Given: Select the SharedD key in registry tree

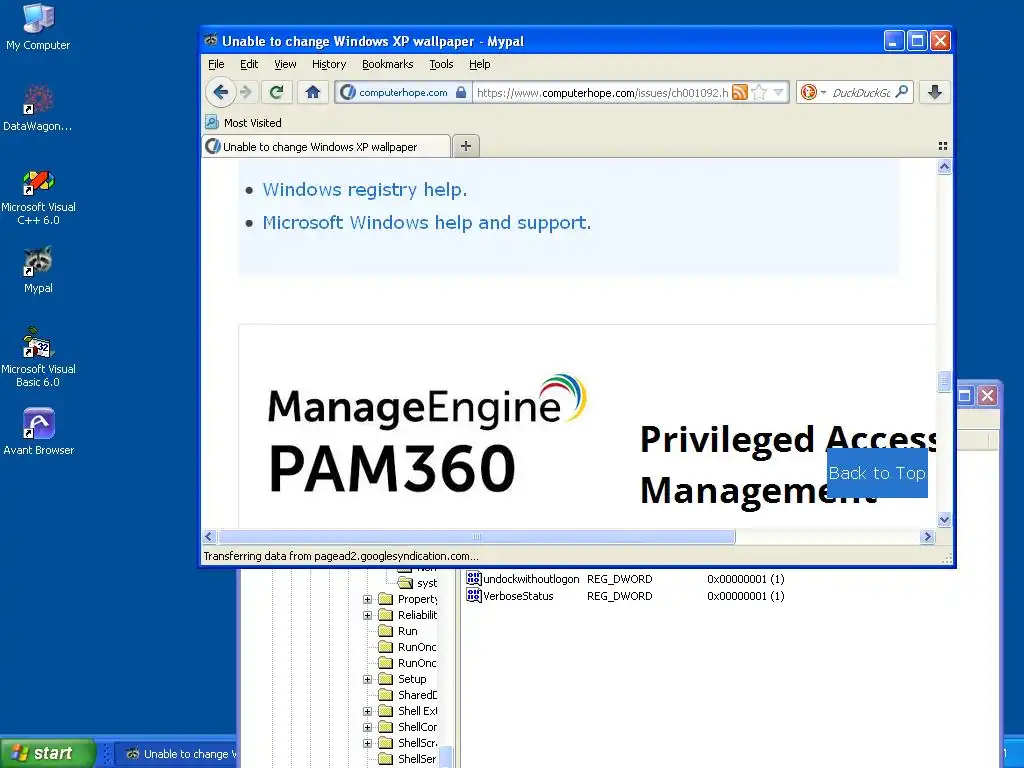Looking at the screenshot, I should pos(417,695).
